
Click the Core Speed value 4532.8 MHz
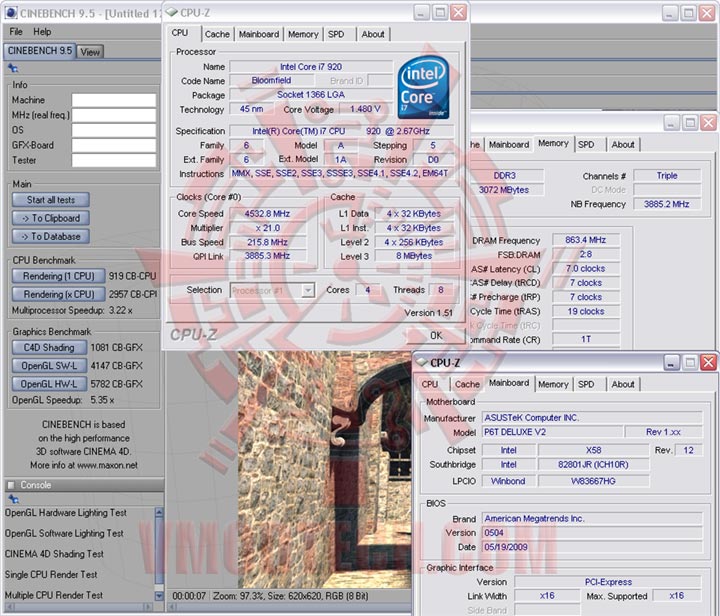pyautogui.click(x=267, y=213)
